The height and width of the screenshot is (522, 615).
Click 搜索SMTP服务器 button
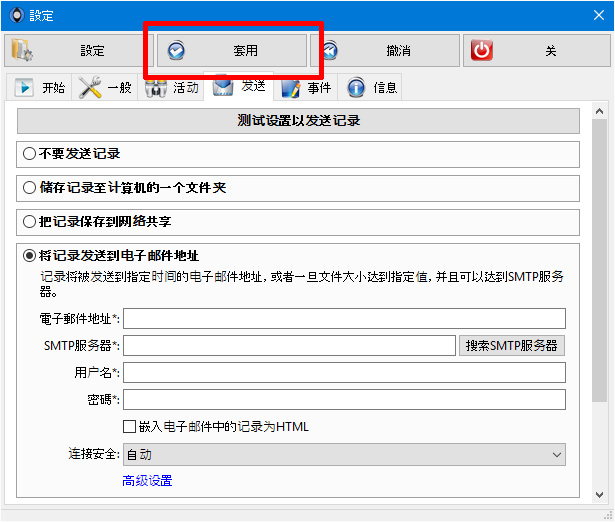(x=512, y=346)
